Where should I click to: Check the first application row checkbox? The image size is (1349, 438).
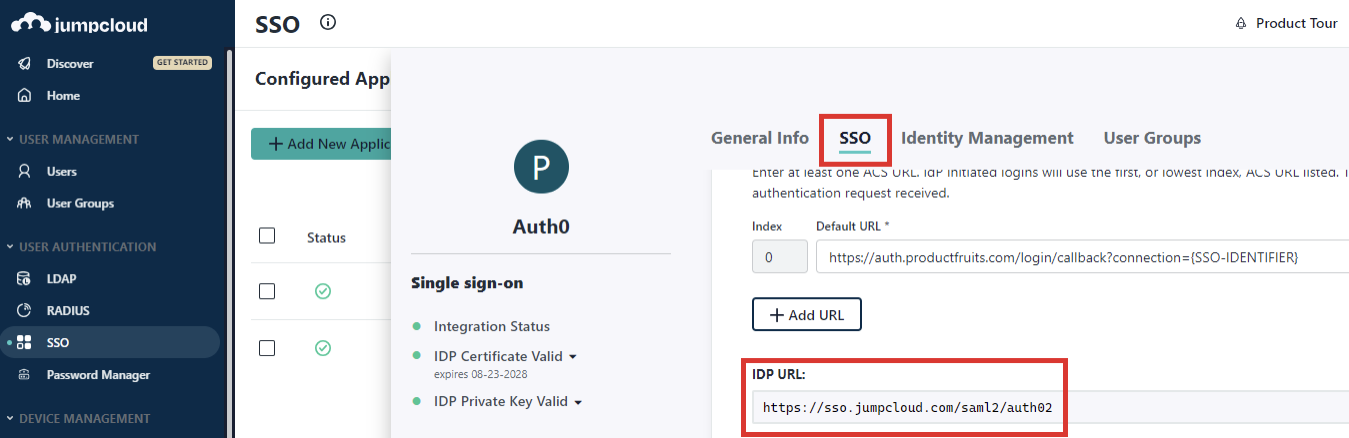[x=267, y=291]
